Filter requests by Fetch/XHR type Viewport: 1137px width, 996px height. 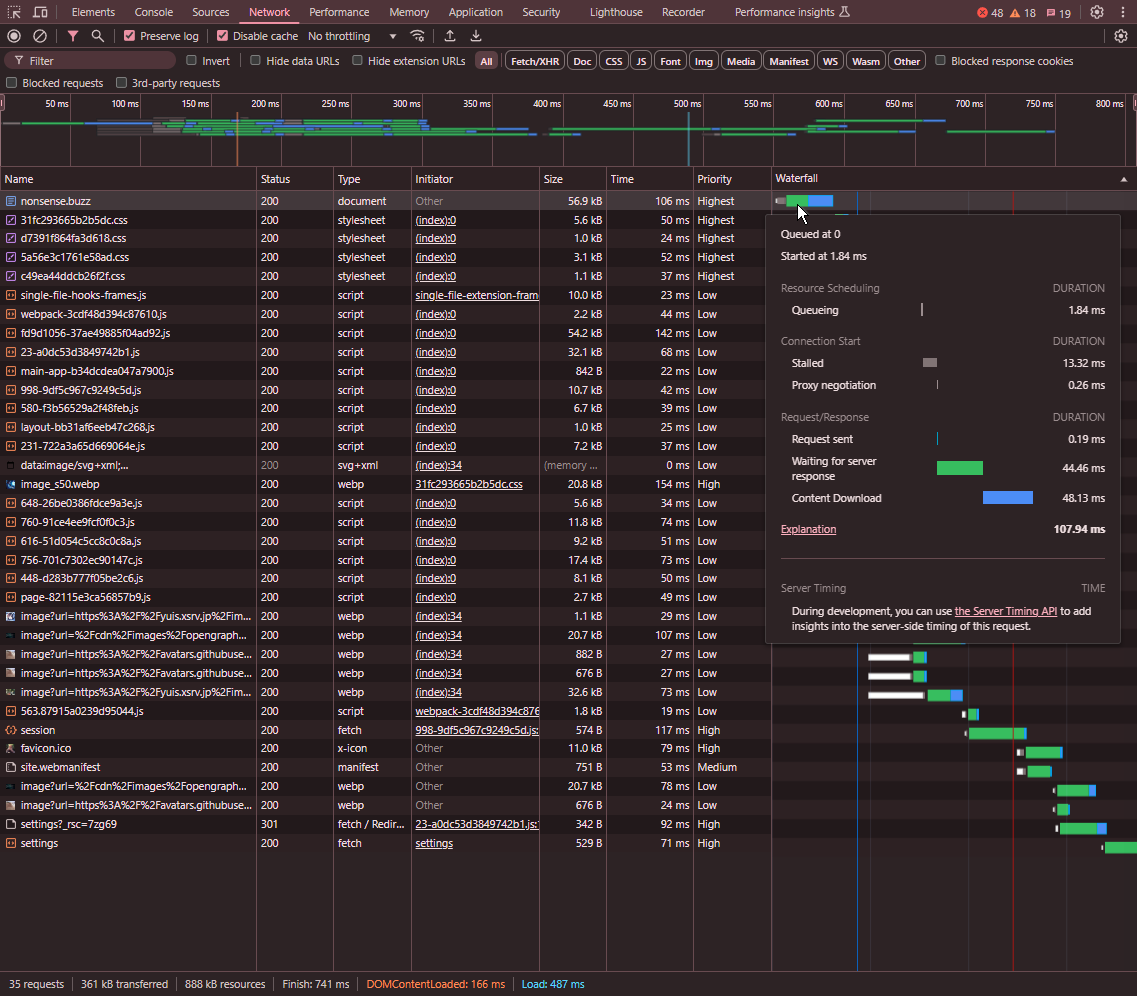click(x=535, y=61)
